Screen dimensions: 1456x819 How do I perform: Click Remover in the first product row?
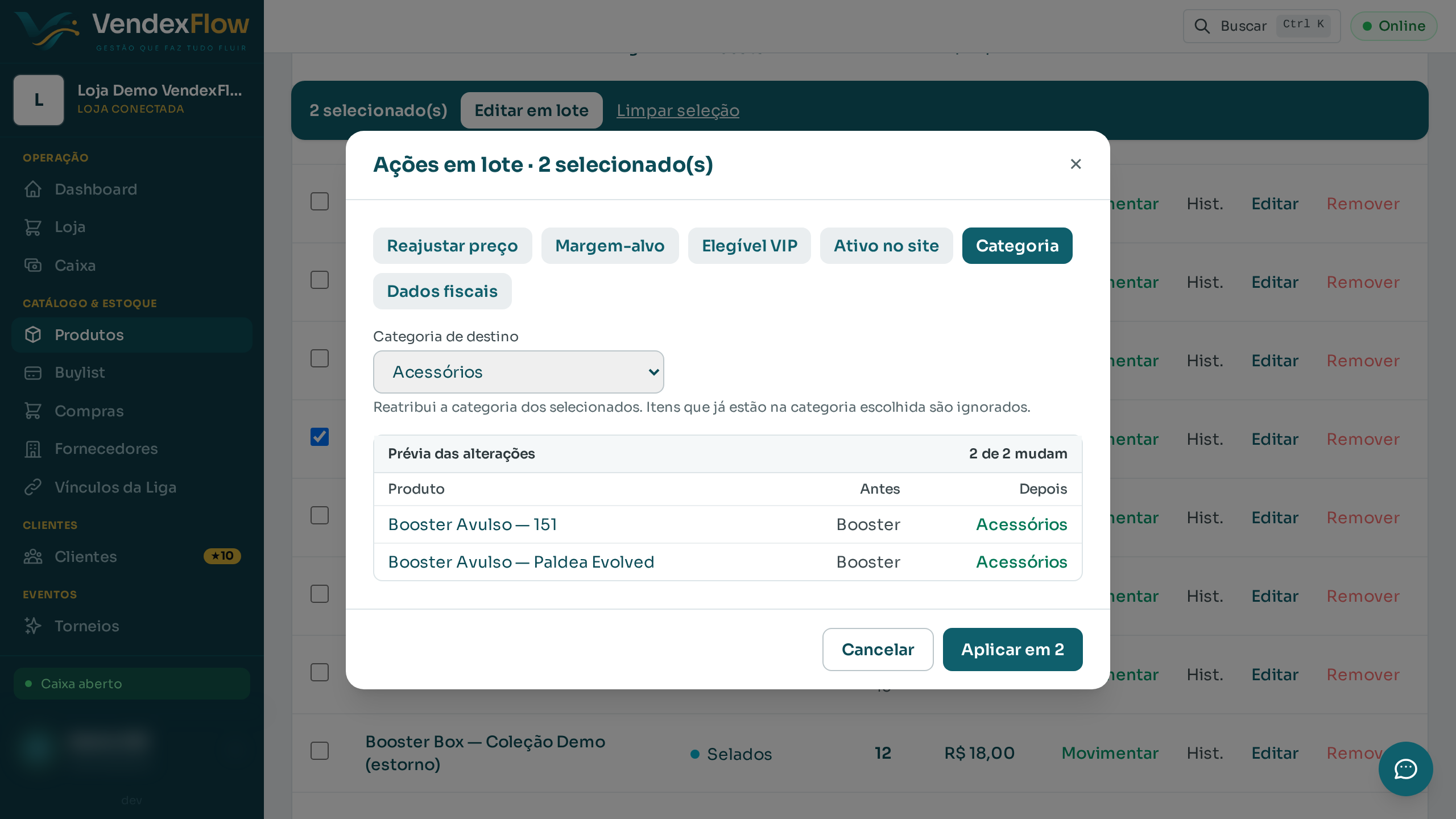[x=1363, y=204]
